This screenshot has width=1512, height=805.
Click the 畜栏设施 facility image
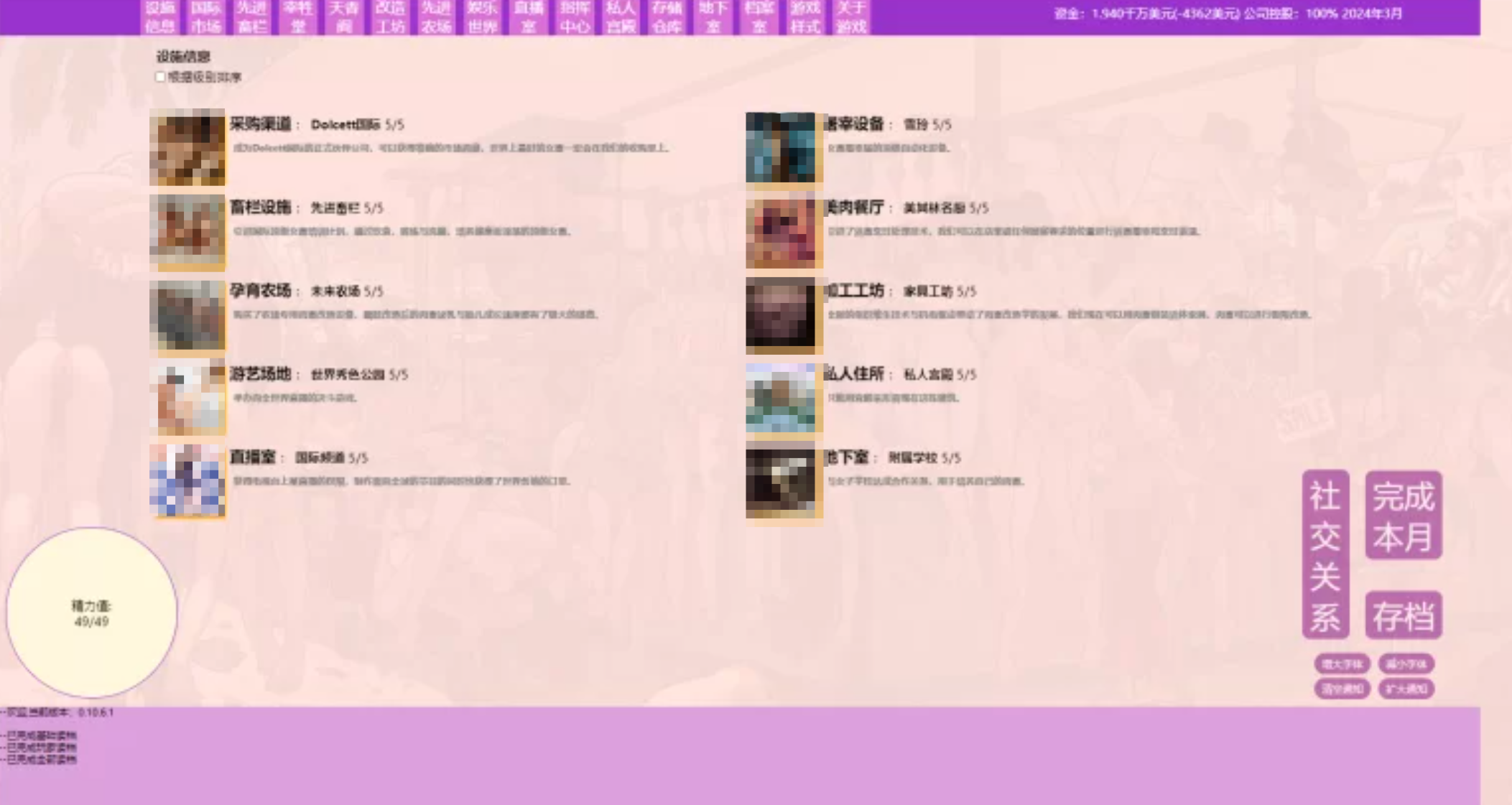click(x=187, y=231)
